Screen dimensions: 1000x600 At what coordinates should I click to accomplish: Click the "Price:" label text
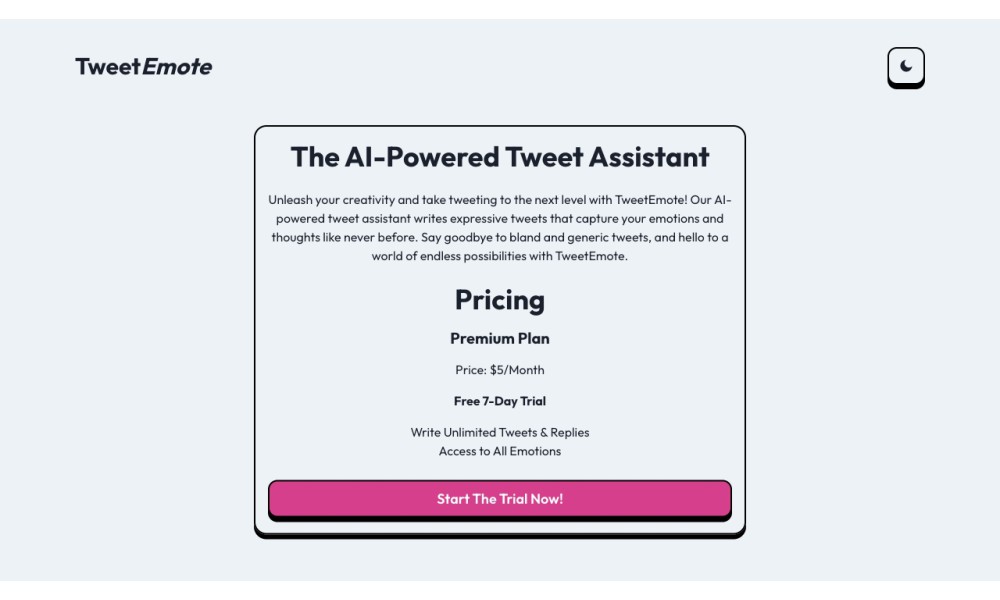coord(471,370)
